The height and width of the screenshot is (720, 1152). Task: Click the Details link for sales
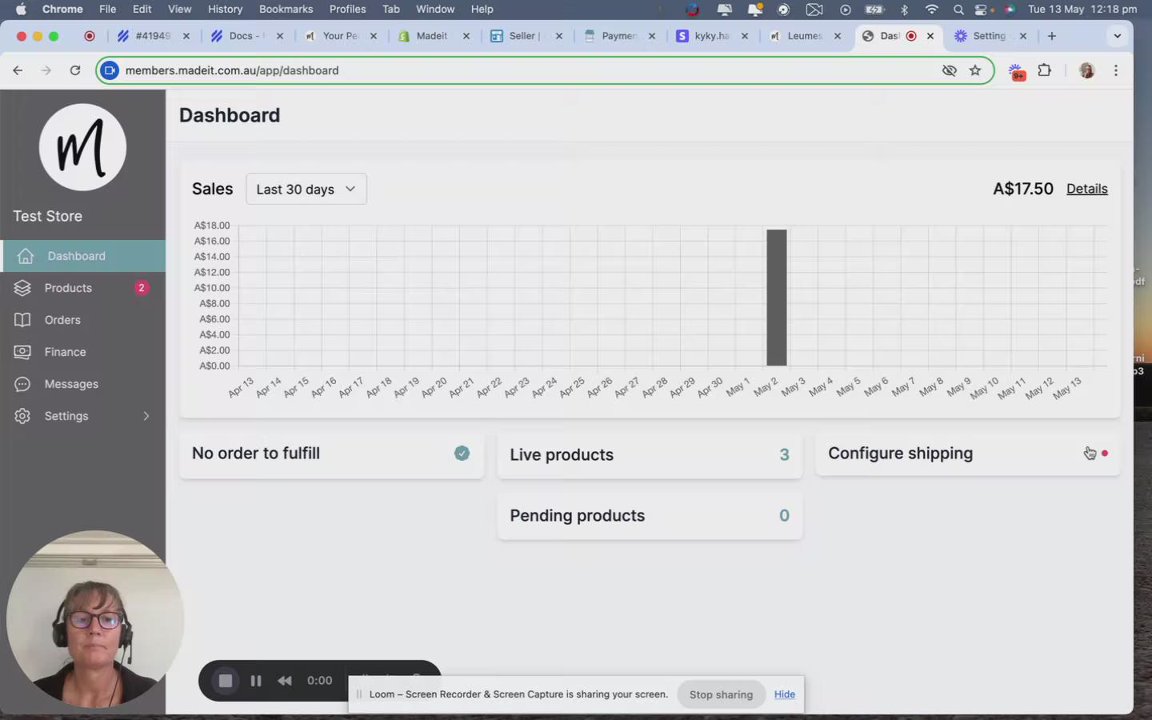[x=1087, y=189]
